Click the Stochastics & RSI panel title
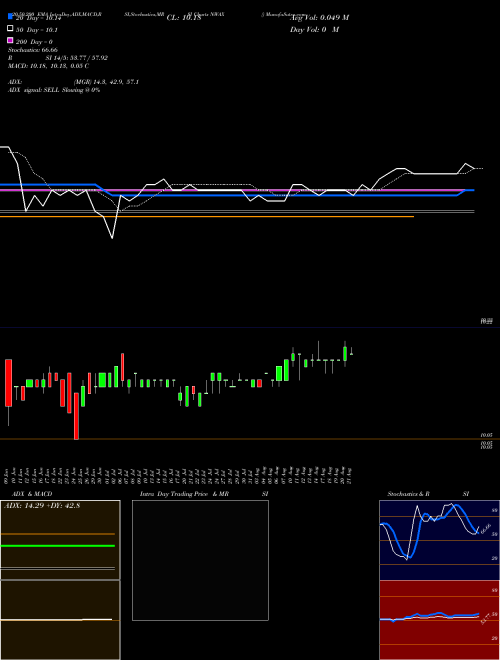The width and height of the screenshot is (500, 660). [x=409, y=494]
